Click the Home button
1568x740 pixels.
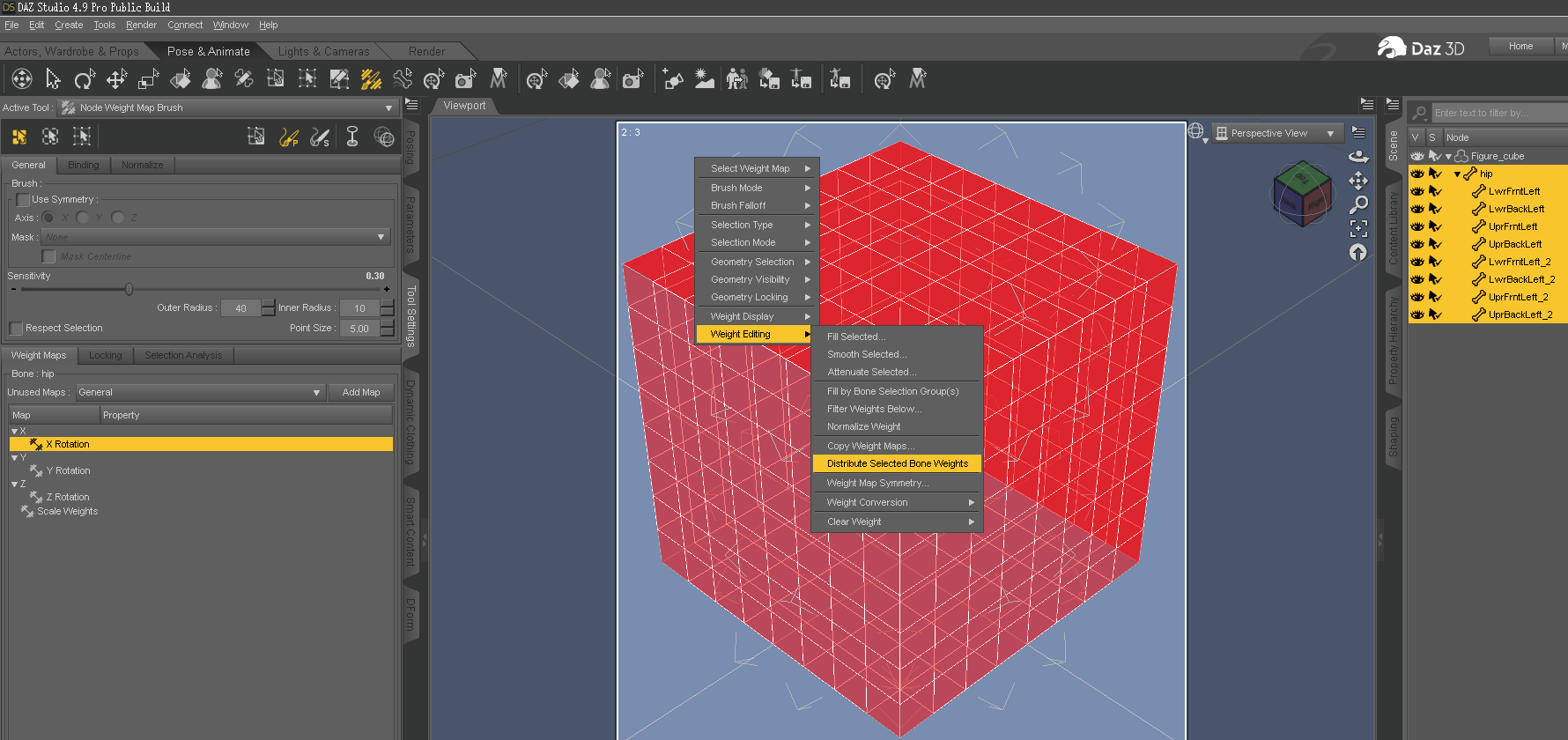click(1520, 46)
